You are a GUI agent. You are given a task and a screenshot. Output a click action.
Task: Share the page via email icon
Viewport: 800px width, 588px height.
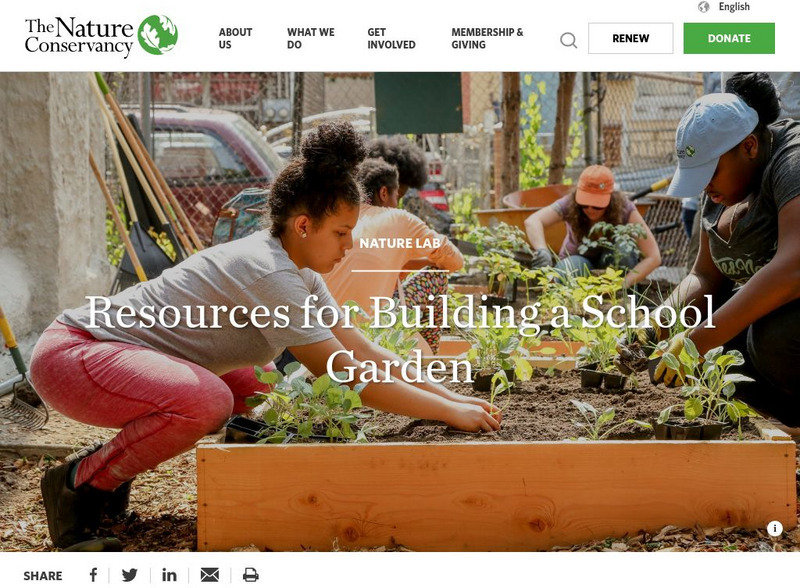210,575
